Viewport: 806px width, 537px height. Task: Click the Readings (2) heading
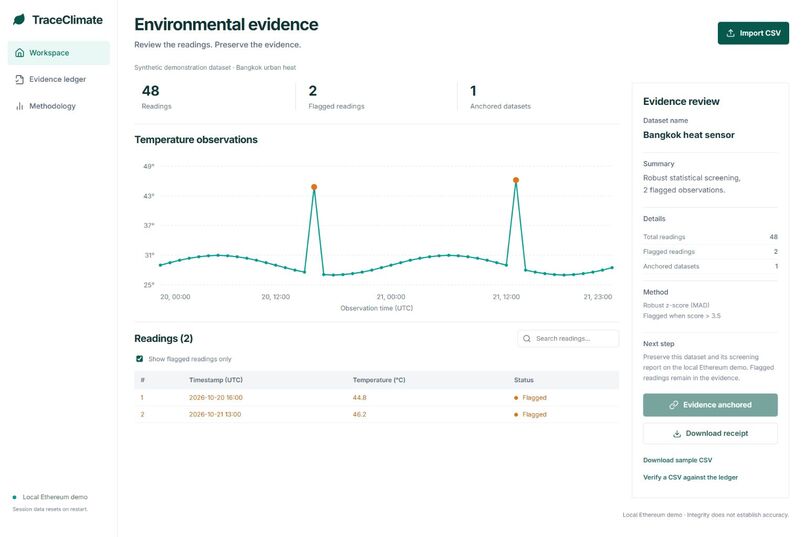click(x=163, y=339)
